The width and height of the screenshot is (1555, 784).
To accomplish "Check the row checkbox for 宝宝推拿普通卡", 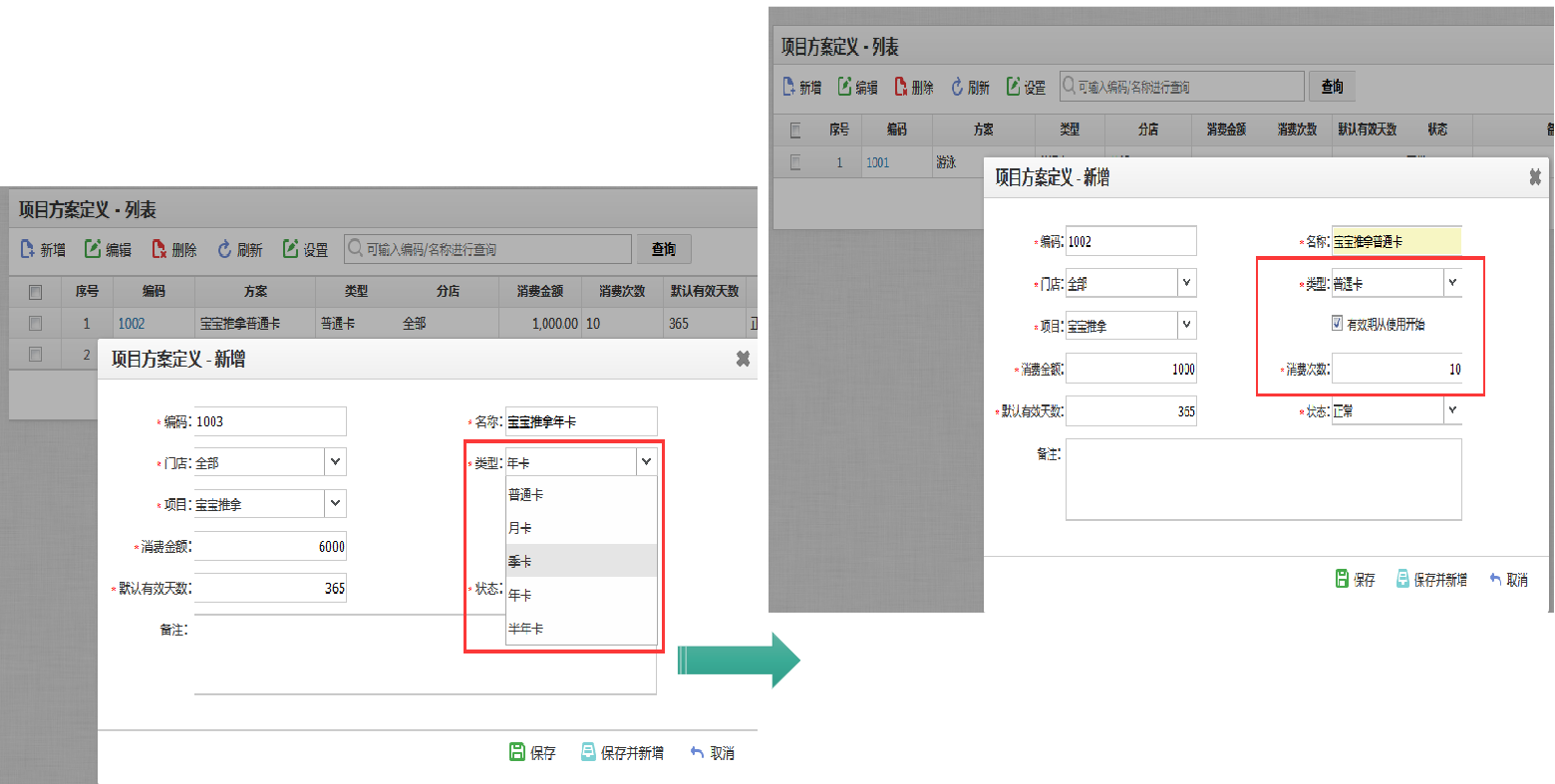I will tap(36, 323).
